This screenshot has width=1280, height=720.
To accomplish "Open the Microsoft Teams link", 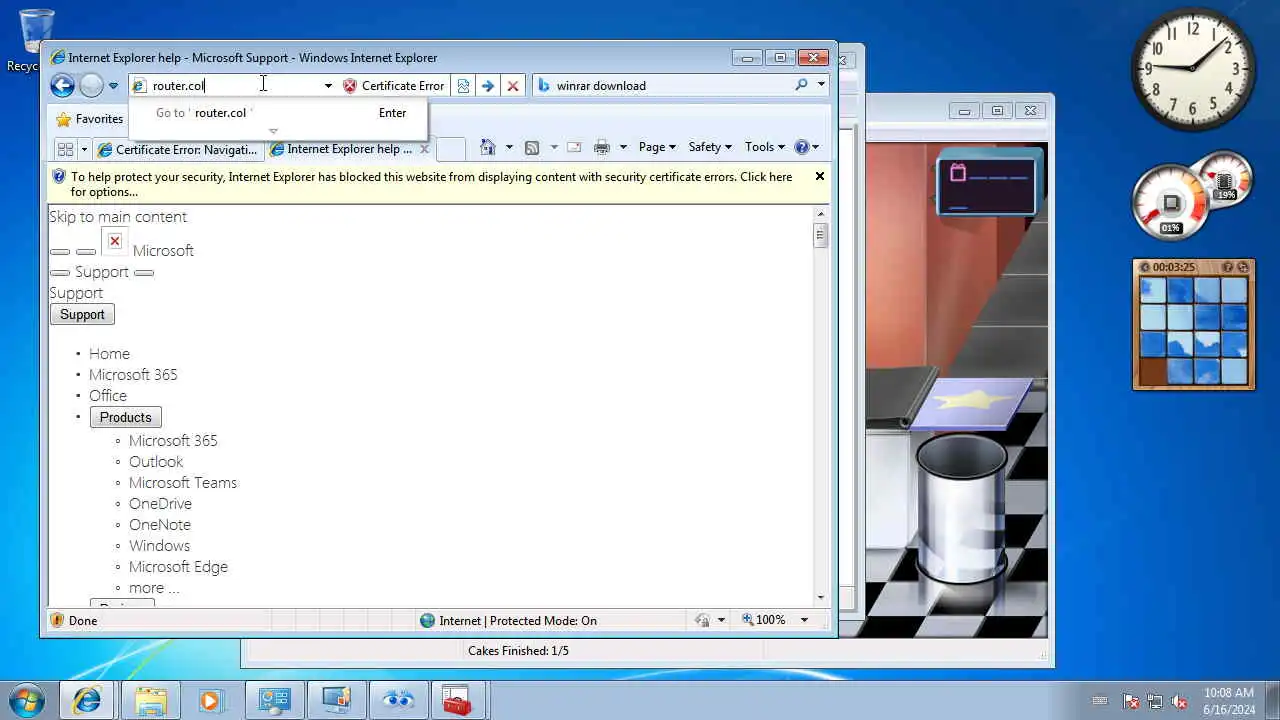I will 183,483.
